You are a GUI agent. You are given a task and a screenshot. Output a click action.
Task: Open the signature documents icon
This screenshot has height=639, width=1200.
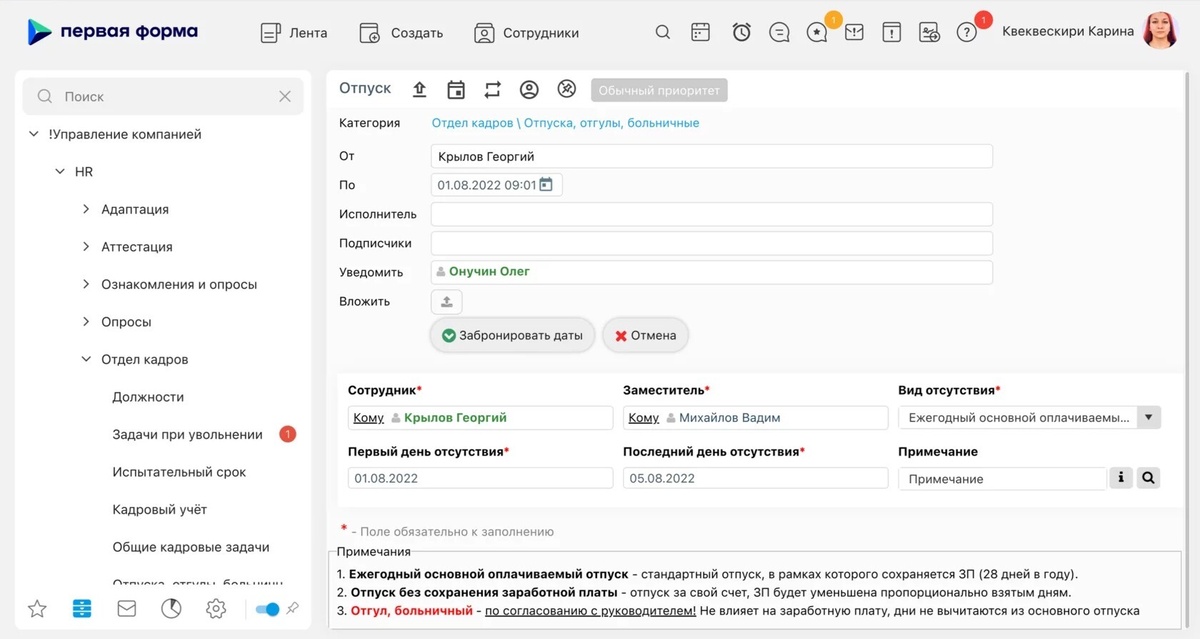(x=929, y=32)
